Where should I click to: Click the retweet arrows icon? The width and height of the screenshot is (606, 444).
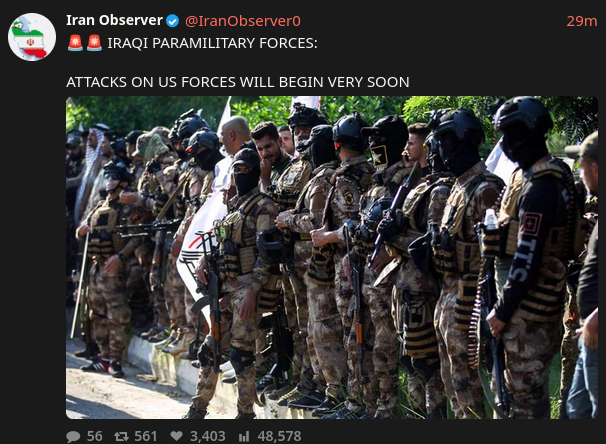pyautogui.click(x=121, y=437)
